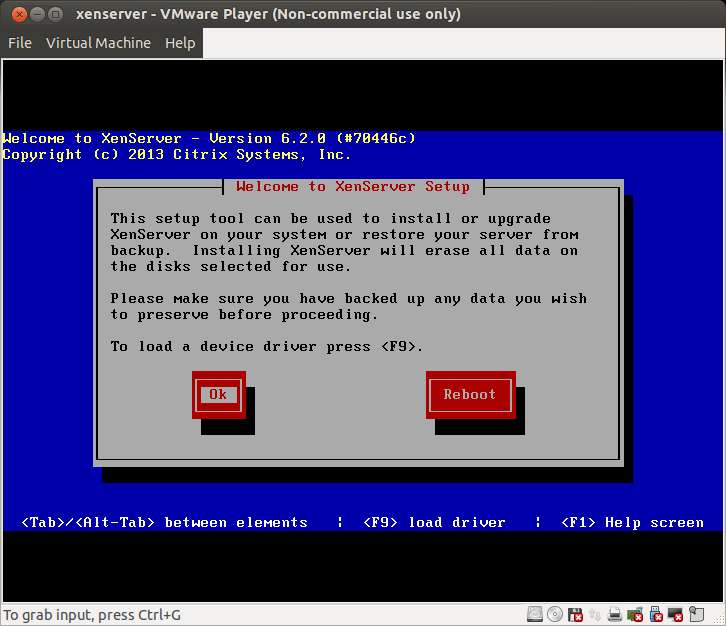Image resolution: width=726 pixels, height=626 pixels.
Task: Click the '<F1> Help screen' hint text
Action: 632,523
